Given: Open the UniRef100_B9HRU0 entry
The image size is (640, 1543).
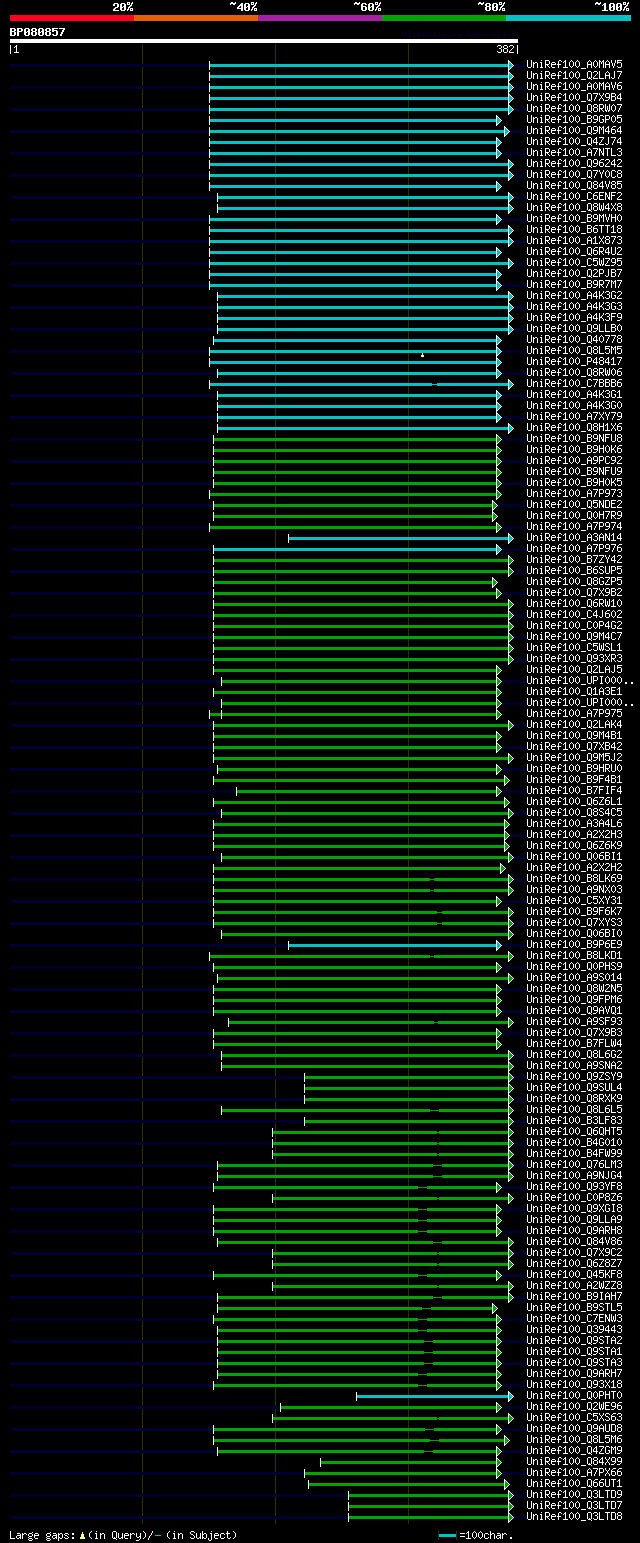Looking at the screenshot, I should coord(574,768).
